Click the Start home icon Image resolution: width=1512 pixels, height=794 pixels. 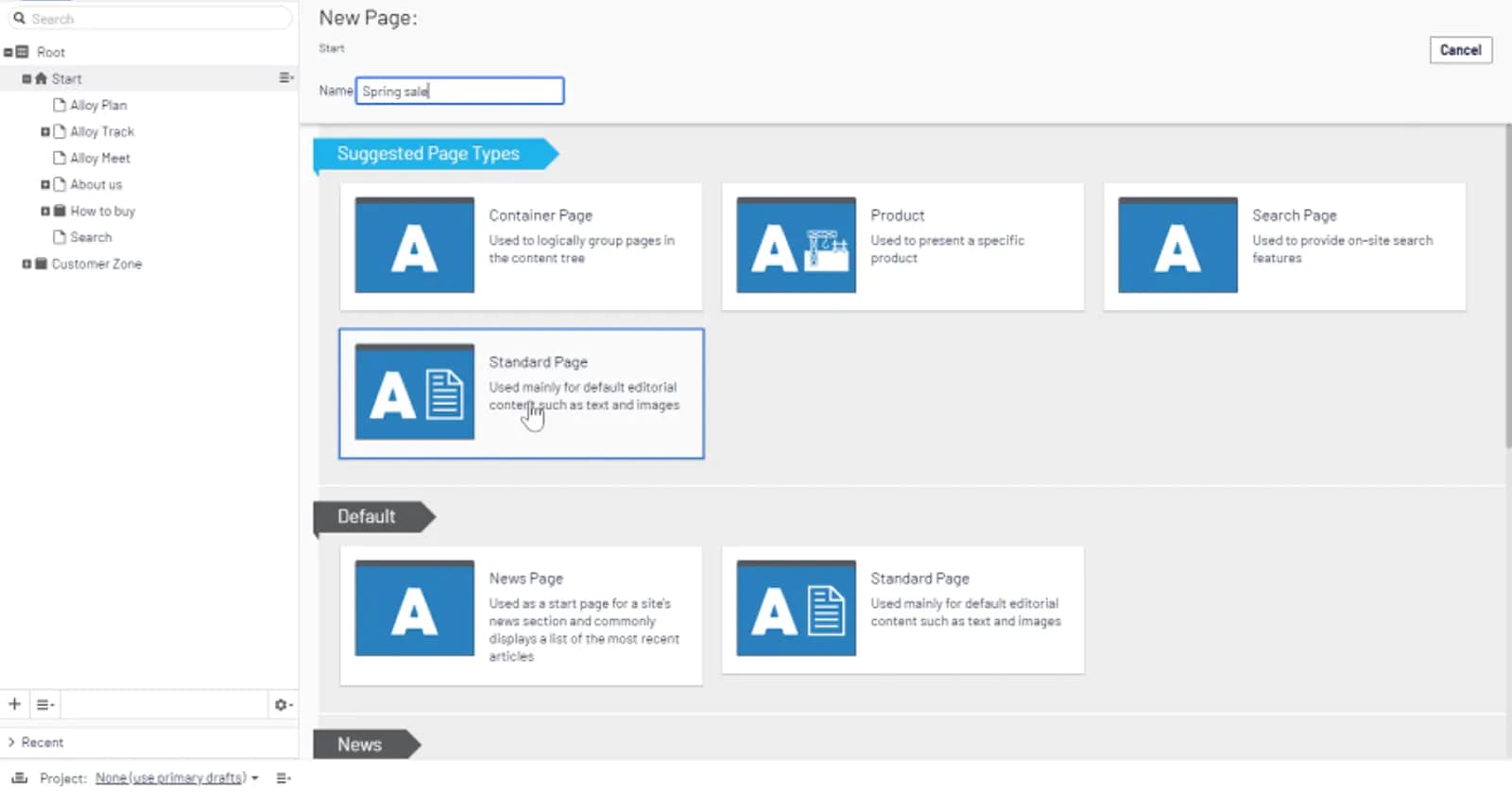point(41,78)
